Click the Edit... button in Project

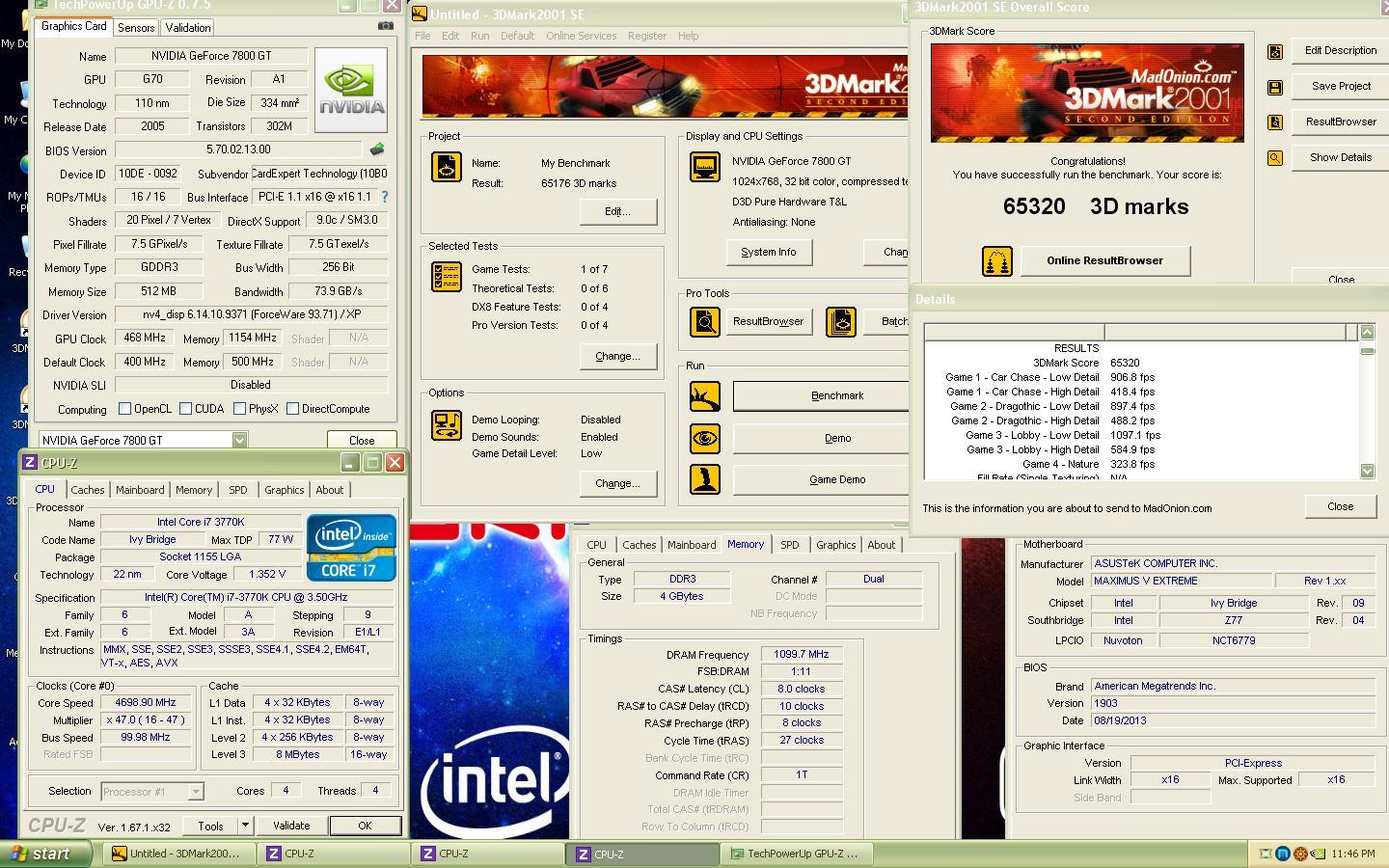pos(617,211)
